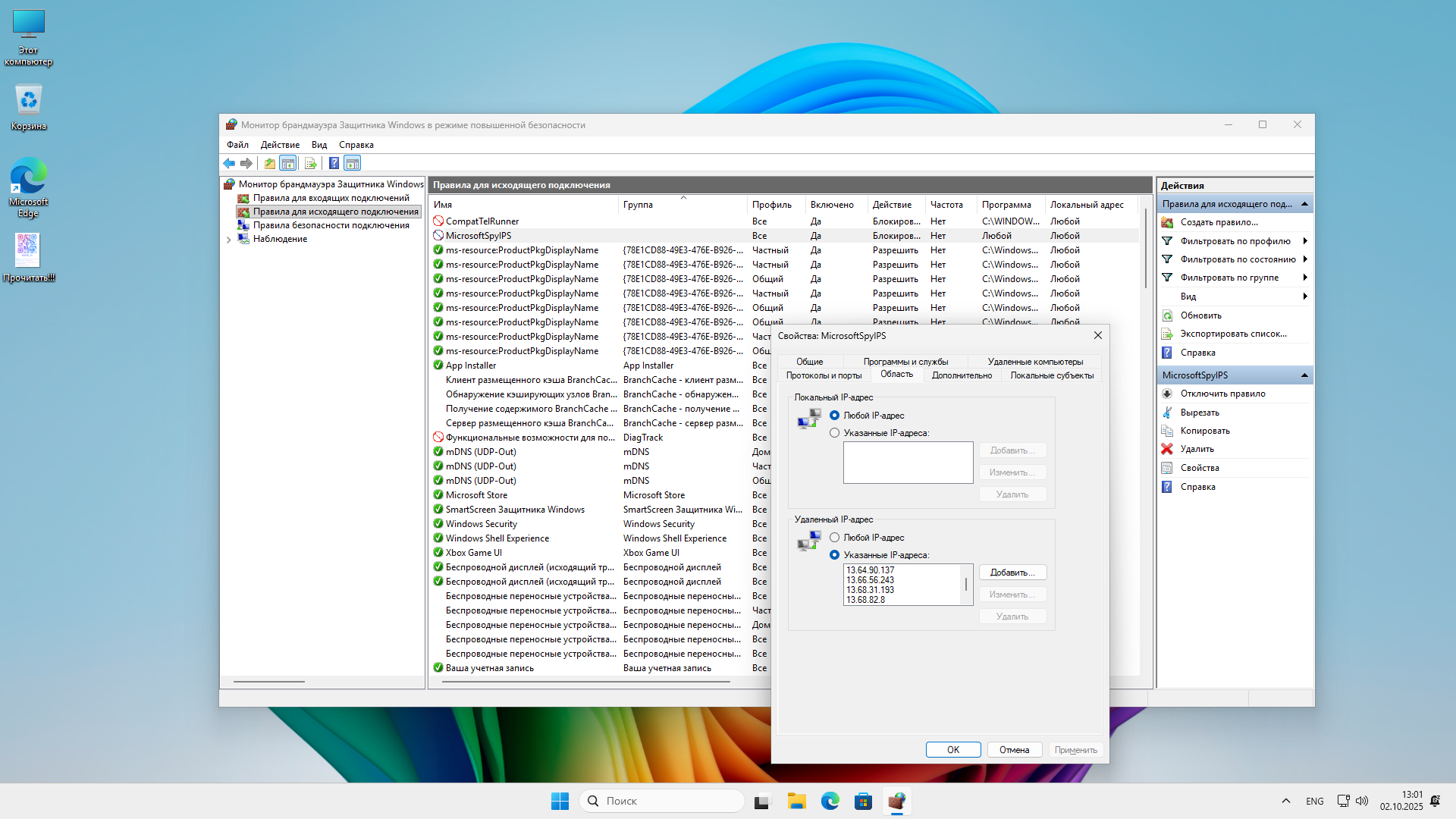Open the Действие menu
This screenshot has width=1456, height=819.
[280, 145]
